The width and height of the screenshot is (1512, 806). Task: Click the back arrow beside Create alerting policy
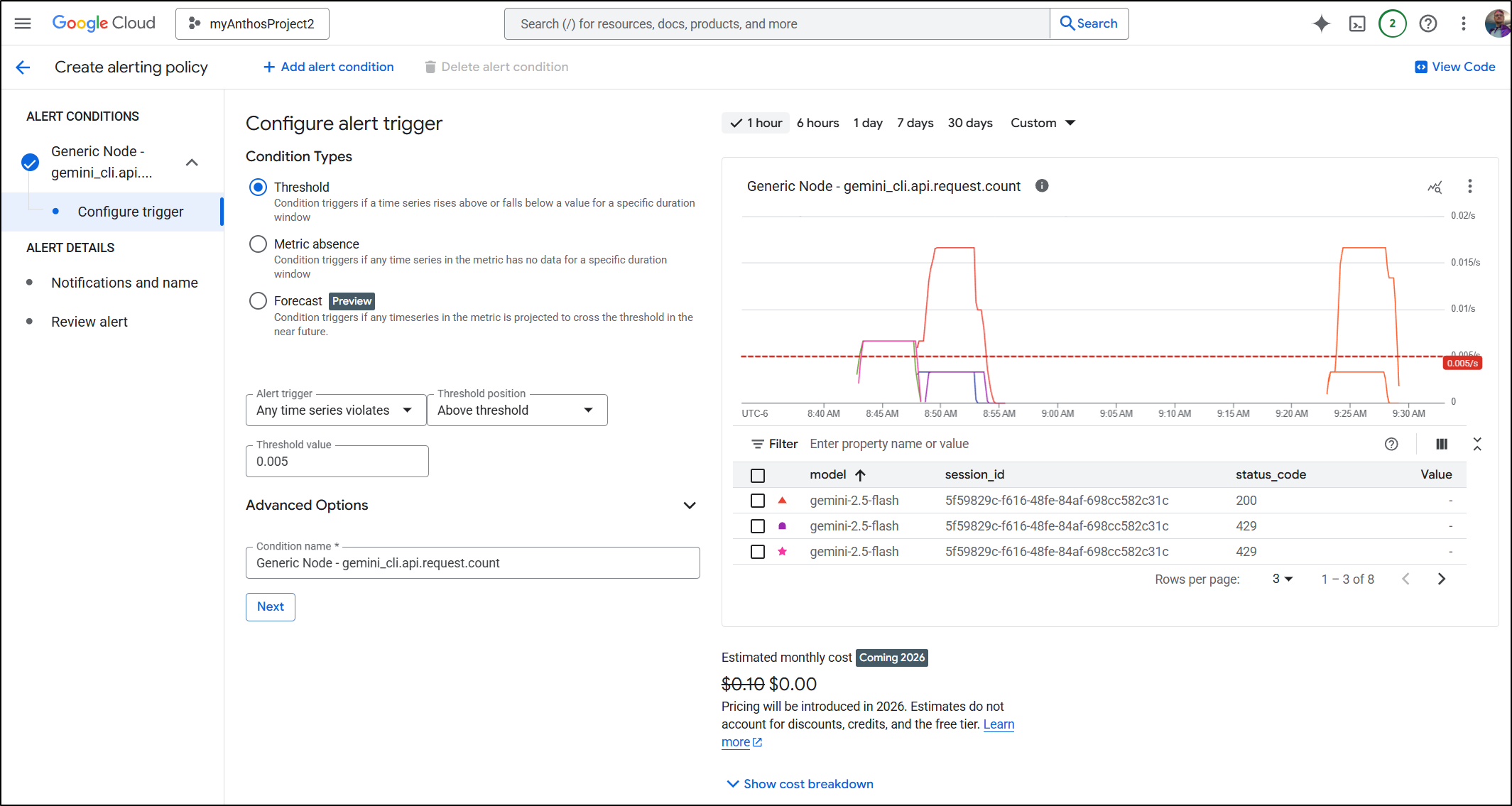click(23, 67)
